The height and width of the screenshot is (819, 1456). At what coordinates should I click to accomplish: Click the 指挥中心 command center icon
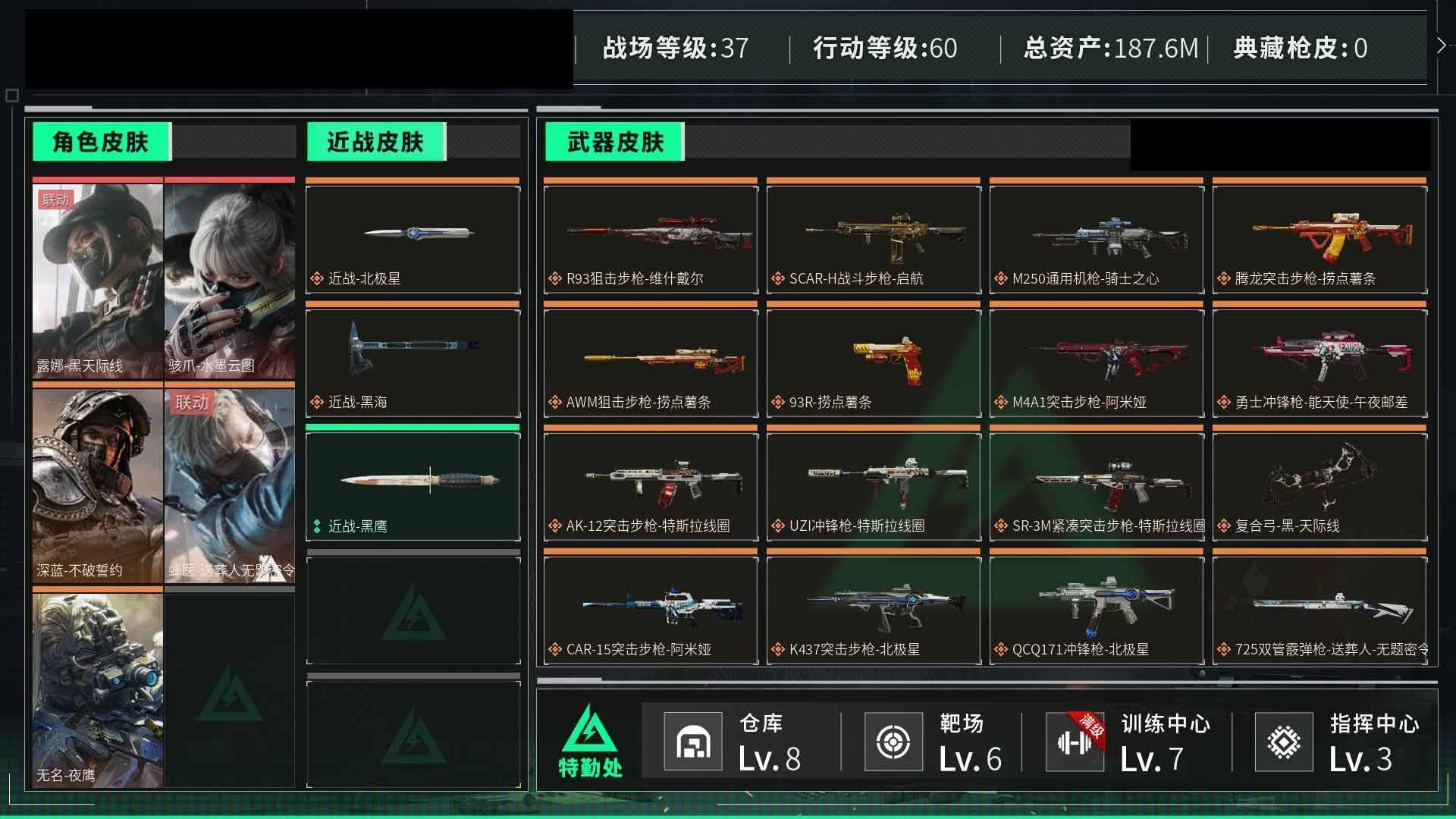(1284, 742)
